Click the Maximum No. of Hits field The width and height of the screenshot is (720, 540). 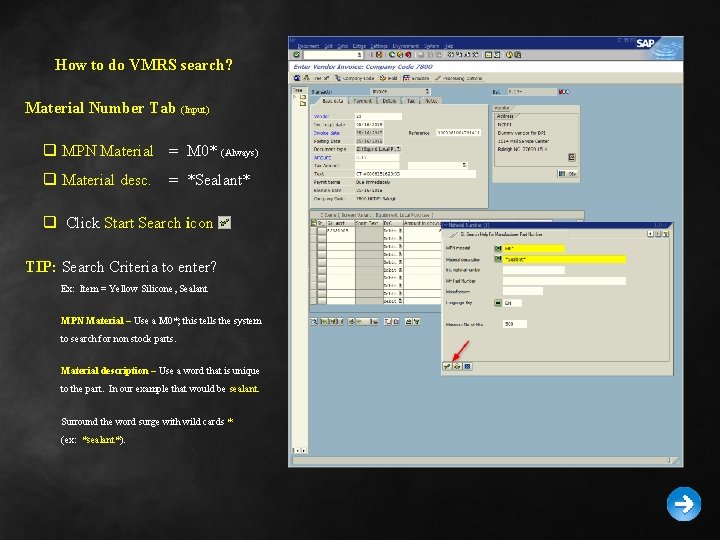tap(515, 324)
